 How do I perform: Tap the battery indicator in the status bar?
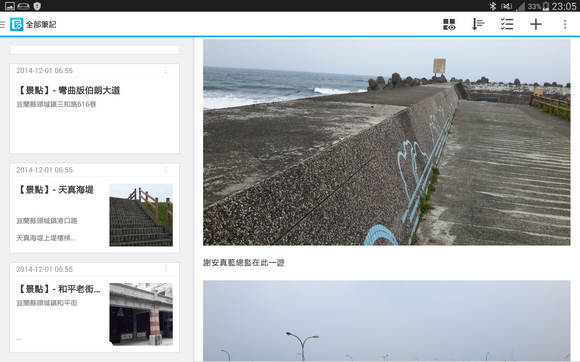click(546, 6)
